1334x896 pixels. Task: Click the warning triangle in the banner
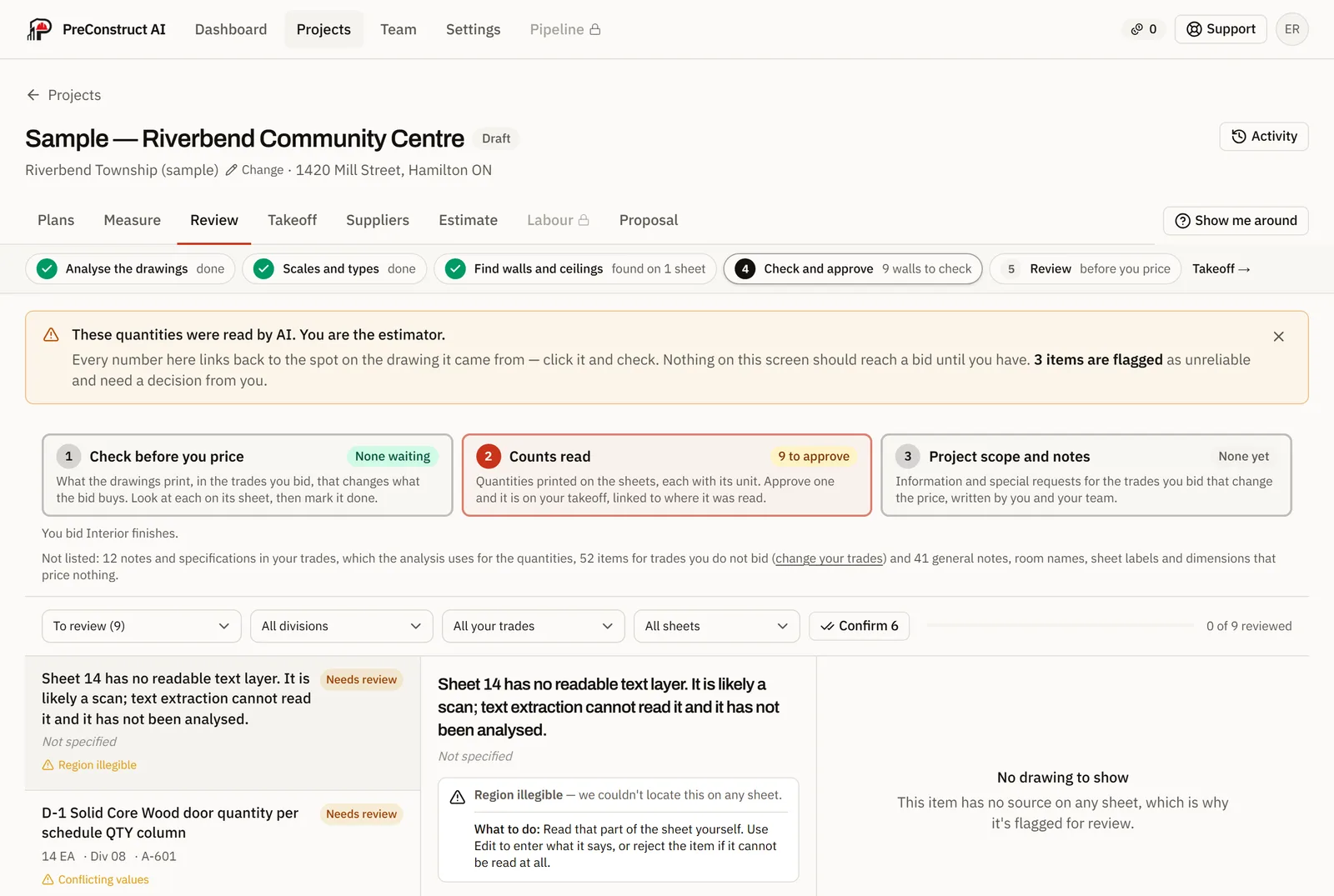click(x=51, y=335)
